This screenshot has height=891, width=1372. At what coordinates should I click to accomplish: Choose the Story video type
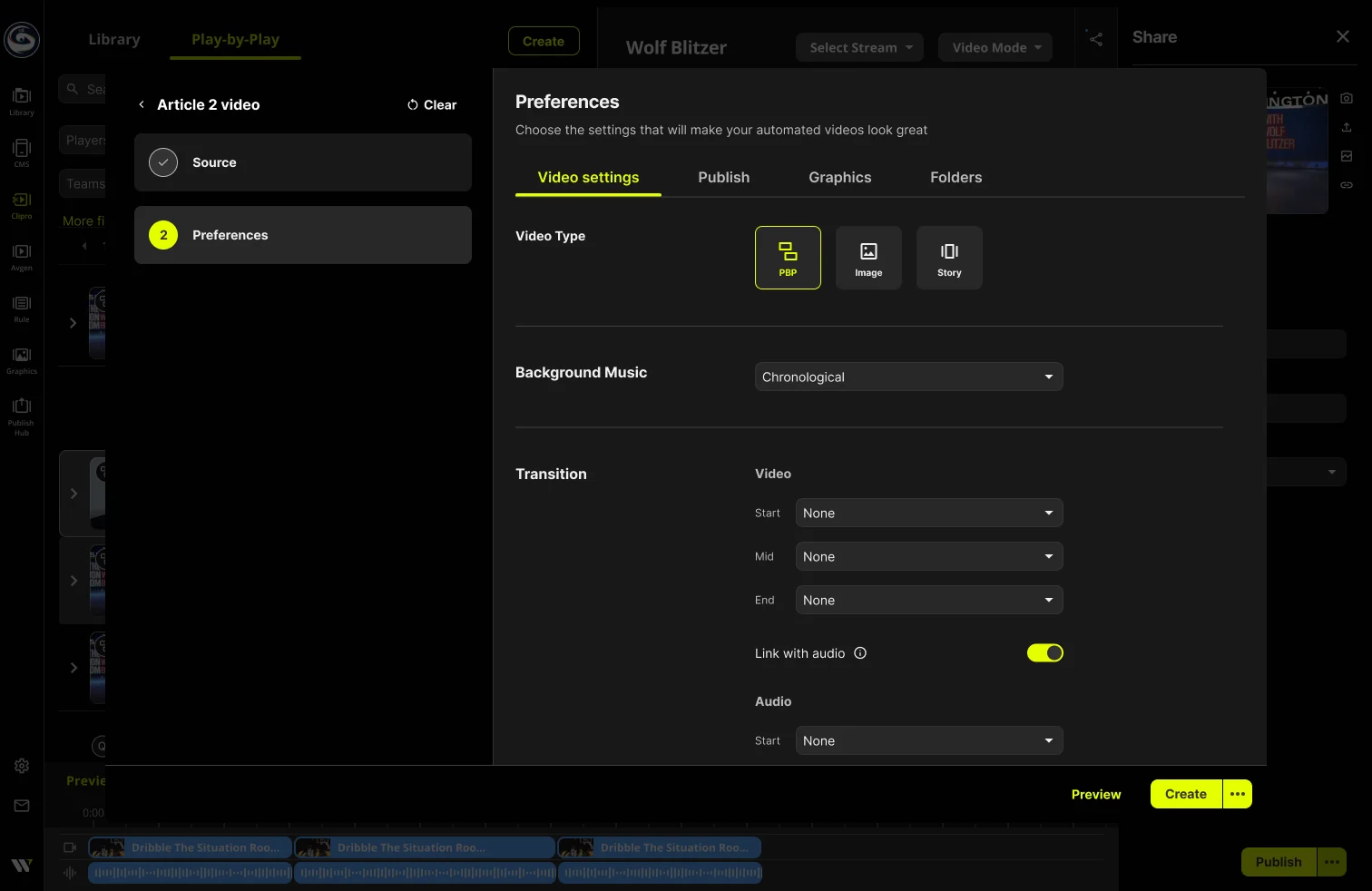(x=949, y=258)
